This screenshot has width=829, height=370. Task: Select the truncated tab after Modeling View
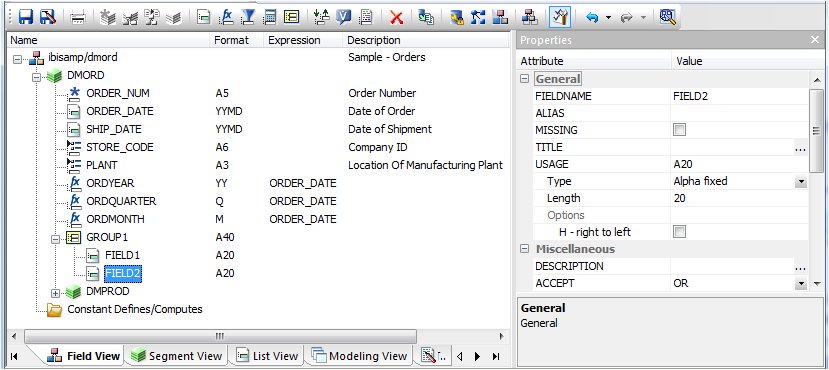(434, 356)
